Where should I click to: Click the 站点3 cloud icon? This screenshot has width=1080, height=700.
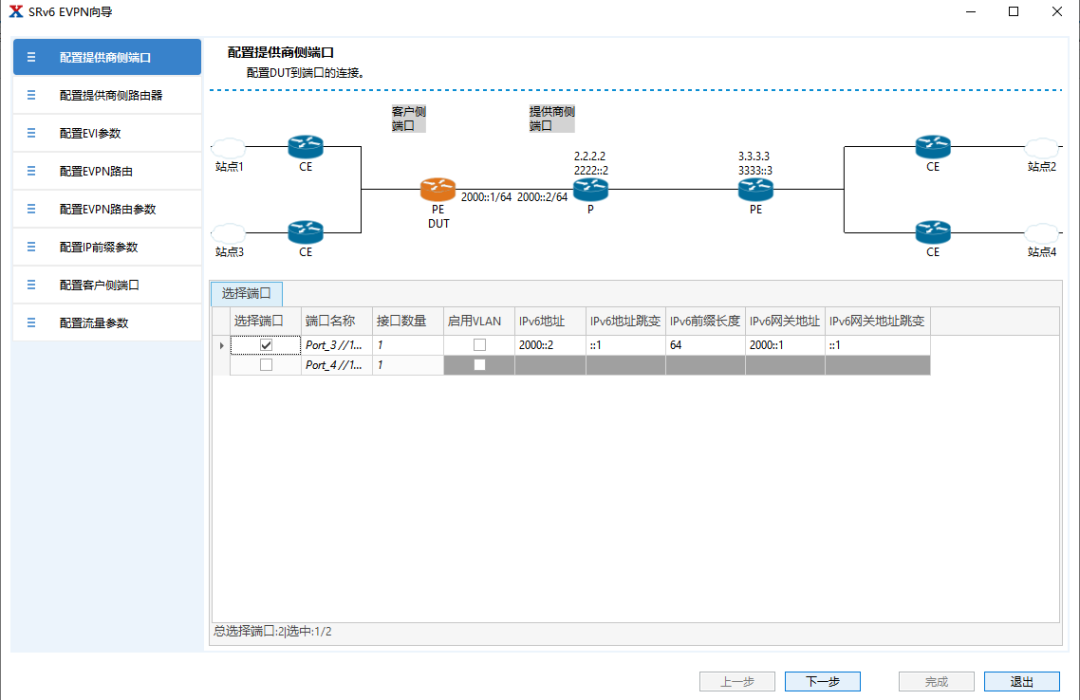tap(229, 233)
